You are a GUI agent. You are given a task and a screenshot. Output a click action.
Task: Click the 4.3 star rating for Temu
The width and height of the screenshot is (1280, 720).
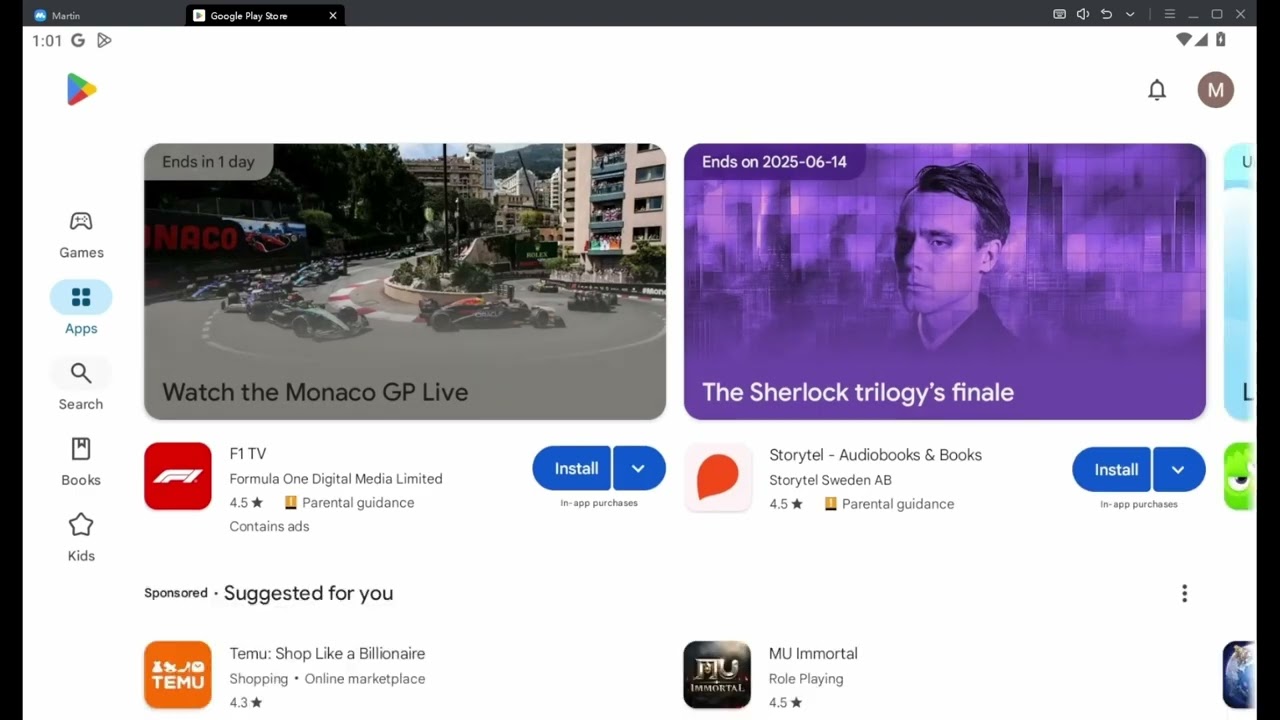coord(246,703)
